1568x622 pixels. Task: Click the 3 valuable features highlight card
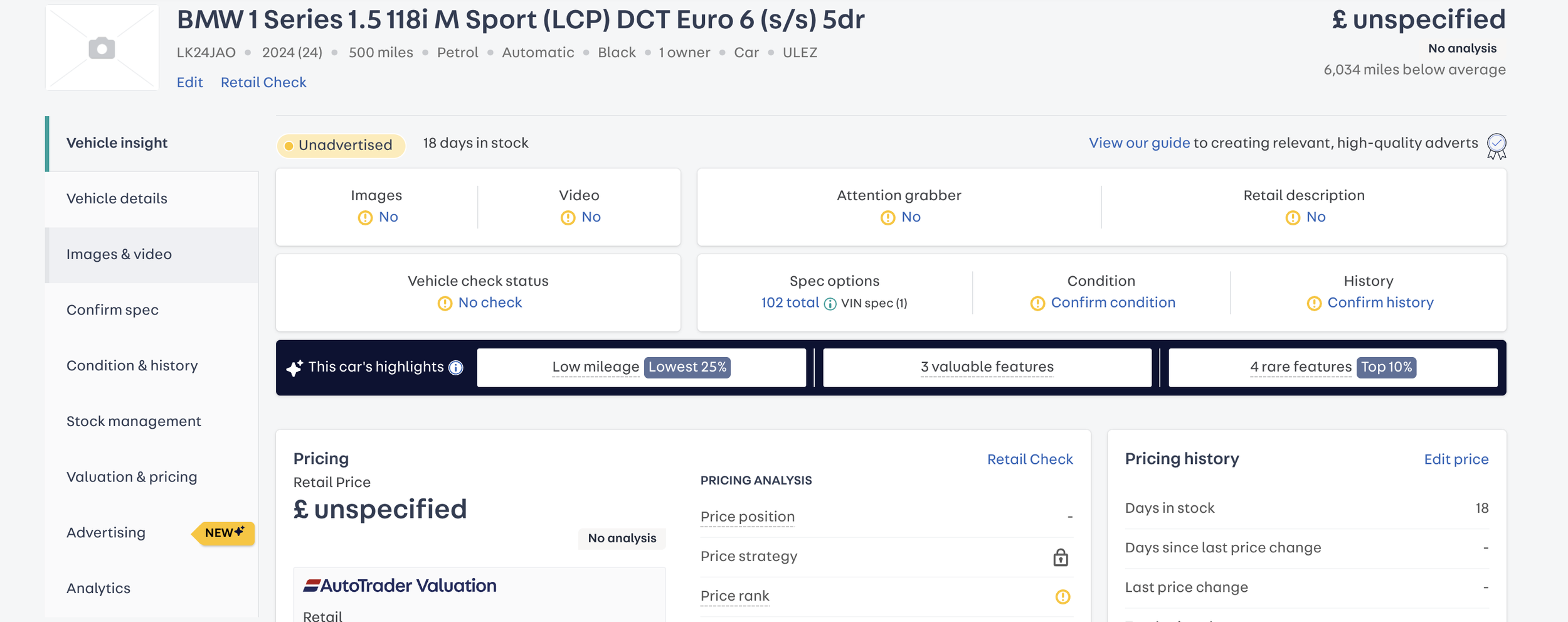[x=987, y=368]
